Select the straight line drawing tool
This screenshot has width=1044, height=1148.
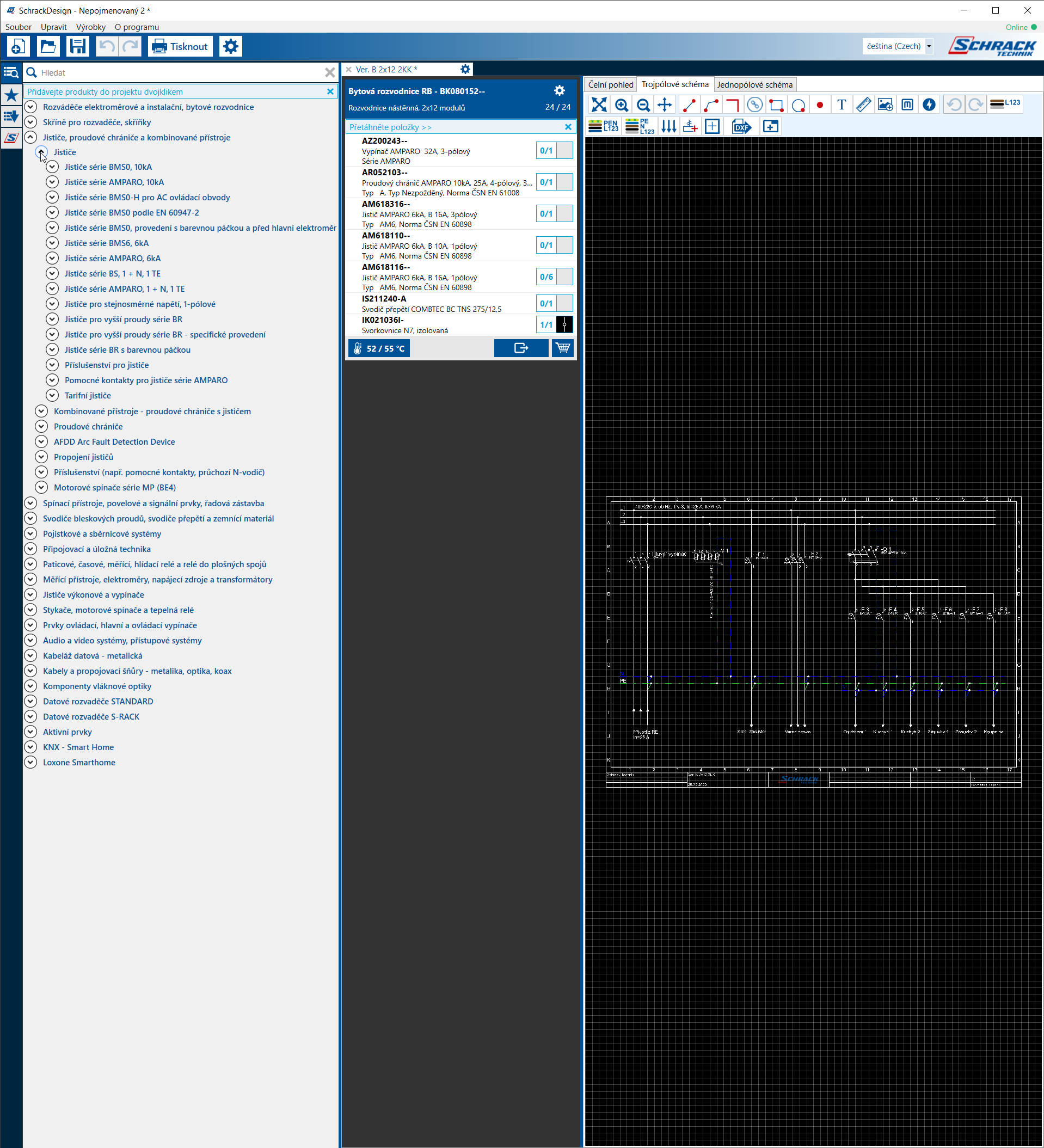(689, 105)
